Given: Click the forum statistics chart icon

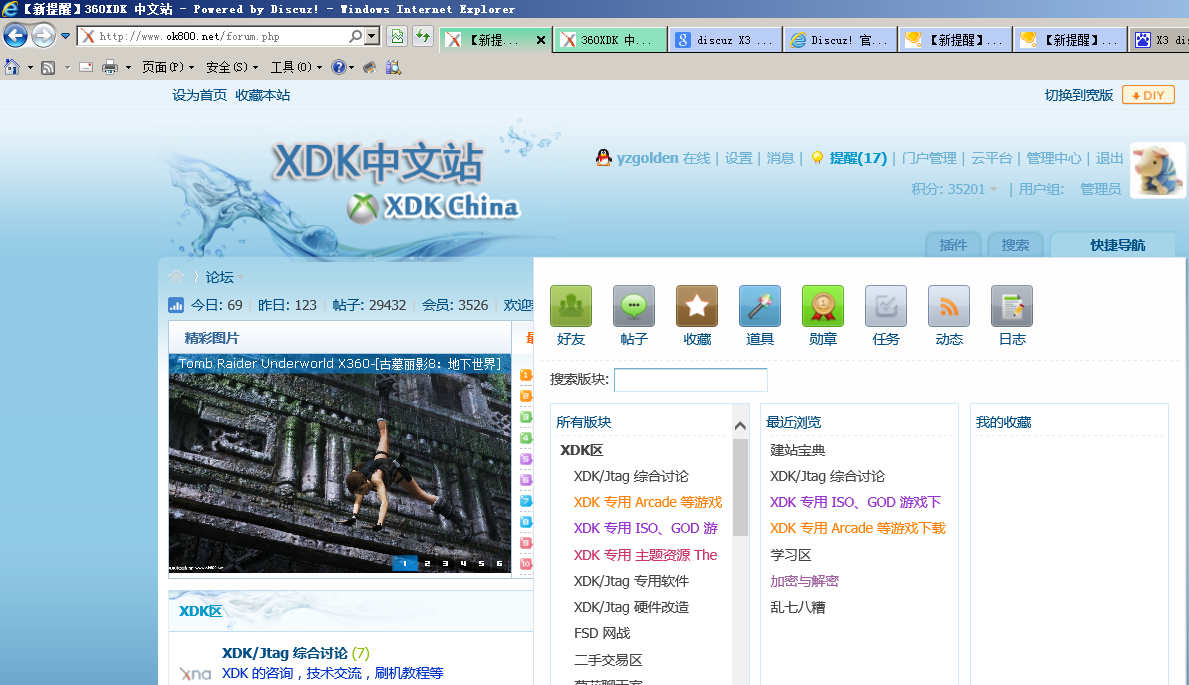Looking at the screenshot, I should click(176, 305).
